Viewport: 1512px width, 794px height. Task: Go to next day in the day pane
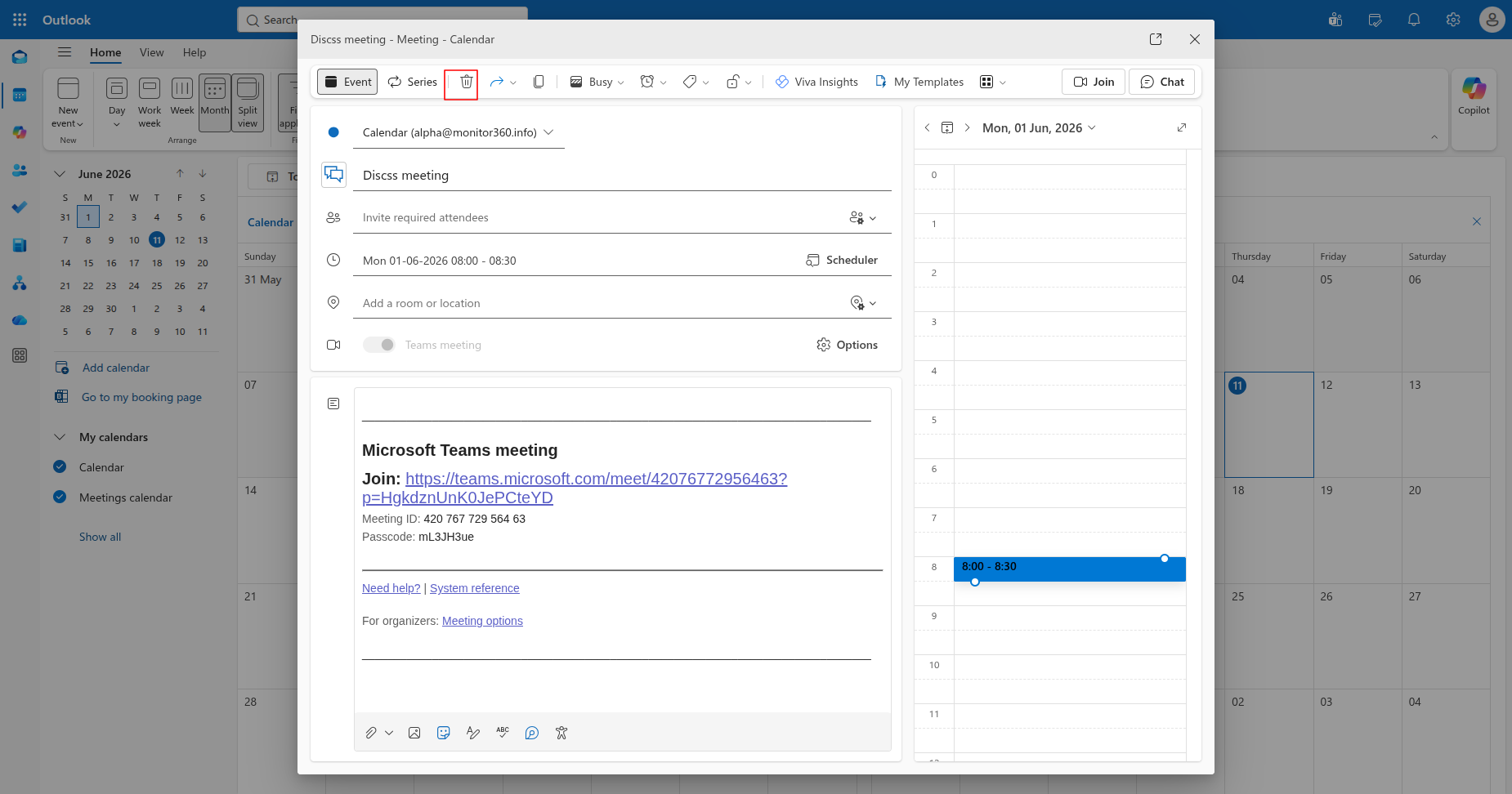(x=968, y=127)
